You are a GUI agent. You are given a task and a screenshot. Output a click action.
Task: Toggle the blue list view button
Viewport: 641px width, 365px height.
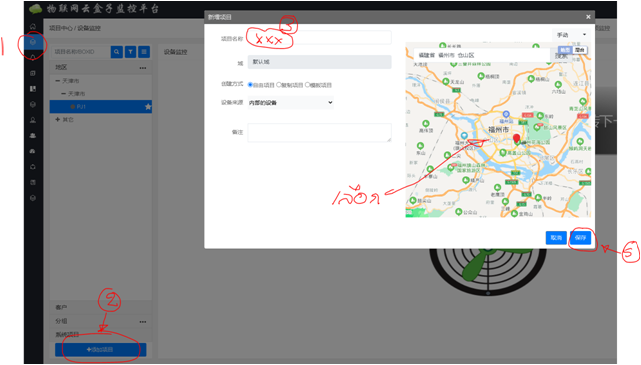click(144, 52)
